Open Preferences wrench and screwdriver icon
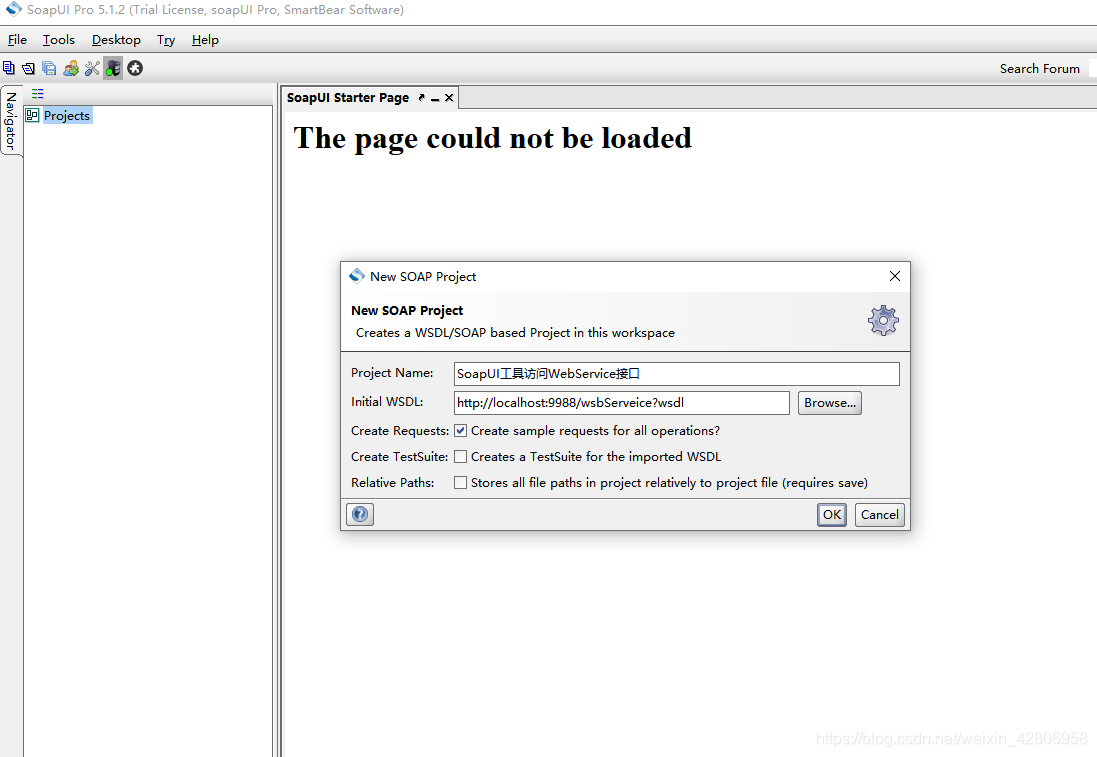Image resolution: width=1097 pixels, height=757 pixels. (92, 68)
